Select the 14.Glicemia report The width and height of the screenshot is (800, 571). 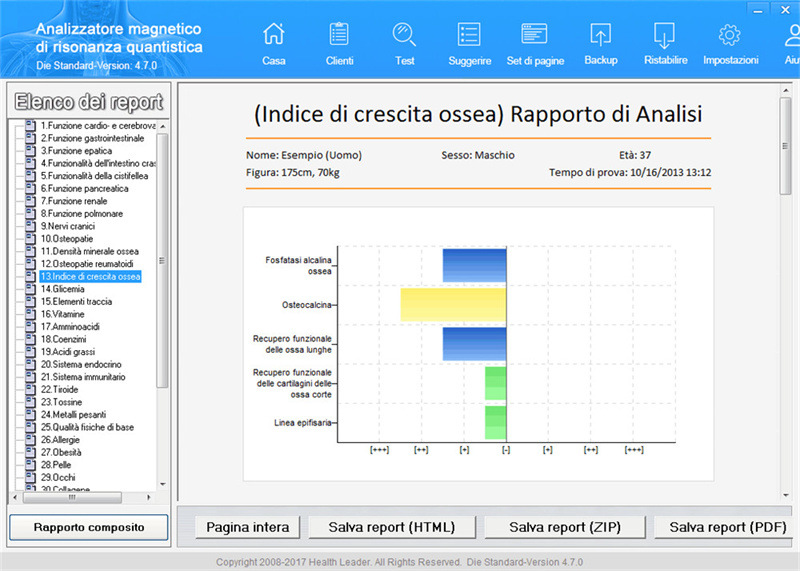[62, 289]
